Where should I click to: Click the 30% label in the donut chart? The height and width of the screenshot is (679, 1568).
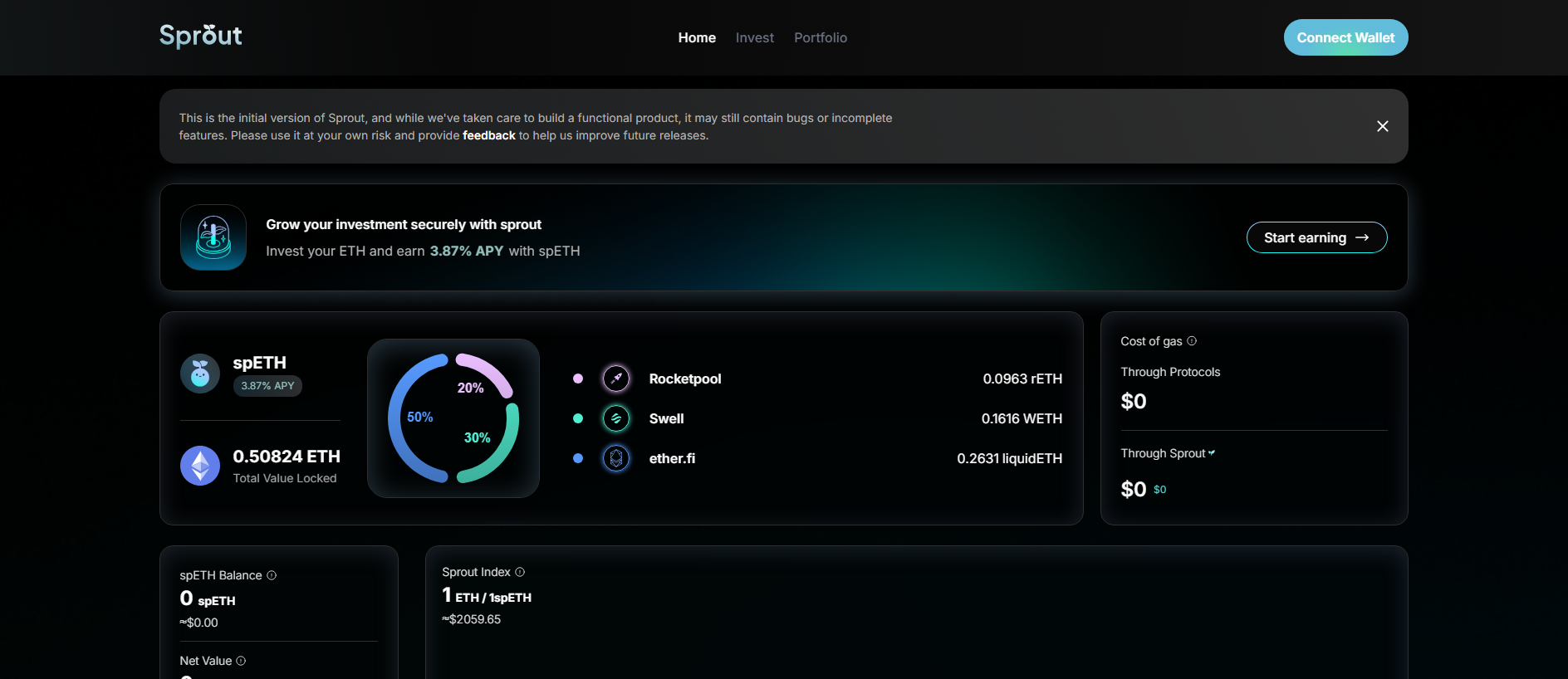tap(477, 437)
